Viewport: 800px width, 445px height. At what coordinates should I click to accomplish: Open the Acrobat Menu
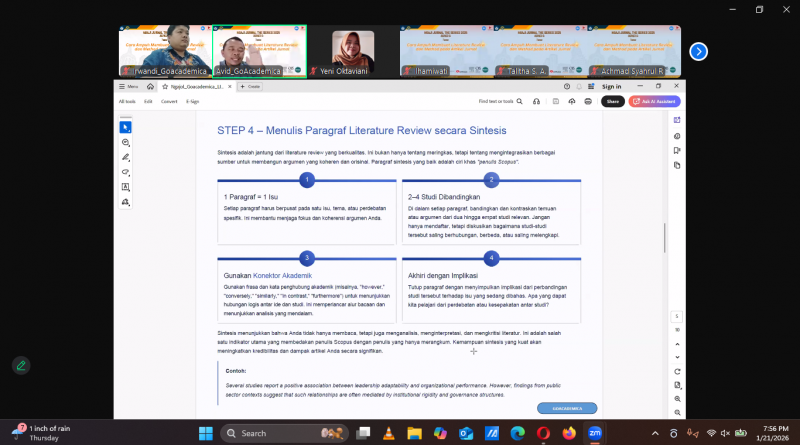pyautogui.click(x=129, y=87)
